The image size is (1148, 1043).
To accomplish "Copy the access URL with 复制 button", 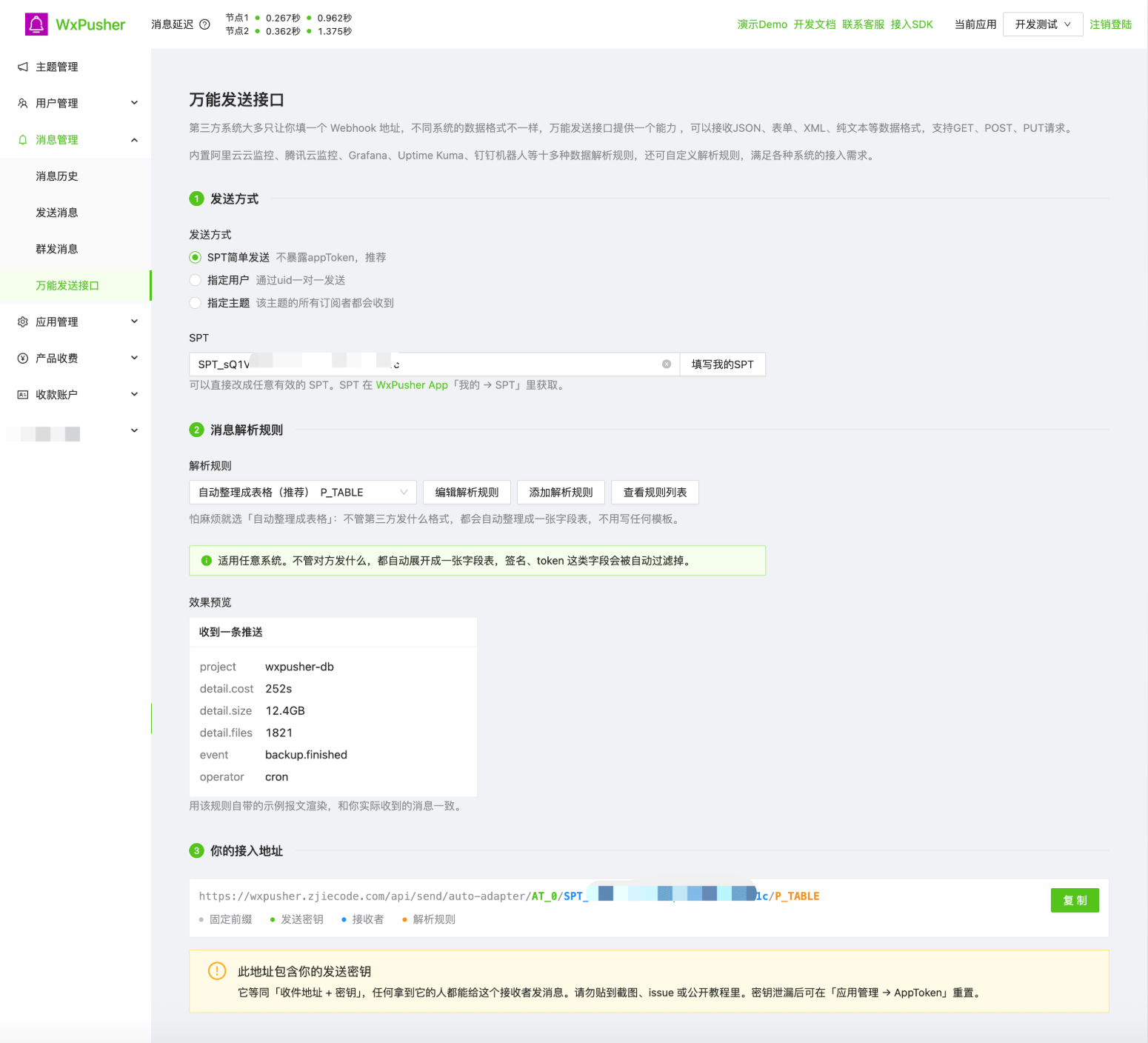I will click(x=1075, y=900).
